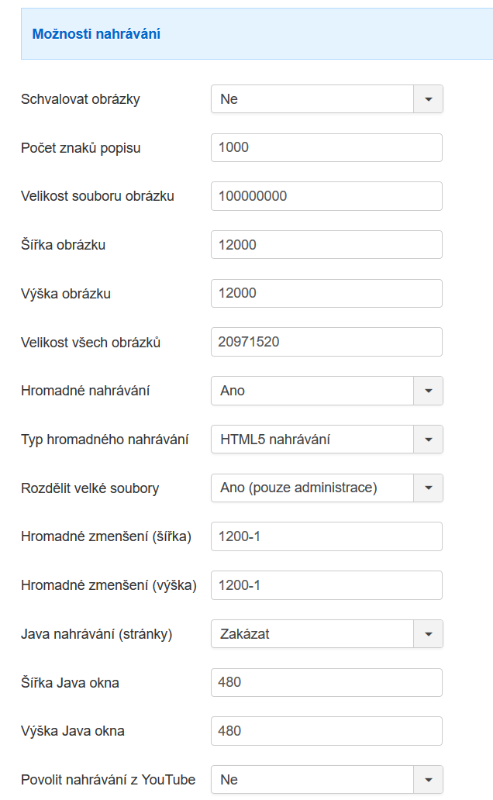Open the Java nahrávání (stránky) dropdown
The width and height of the screenshot is (493, 800).
[x=327, y=634]
